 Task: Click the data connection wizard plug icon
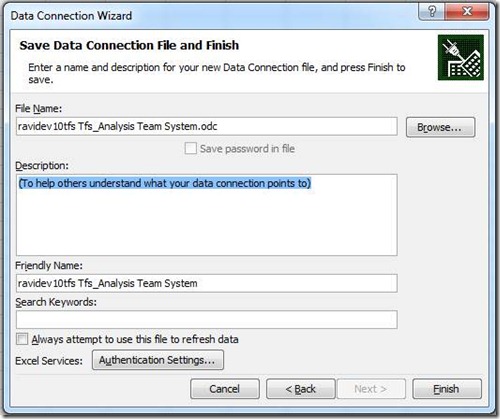461,58
